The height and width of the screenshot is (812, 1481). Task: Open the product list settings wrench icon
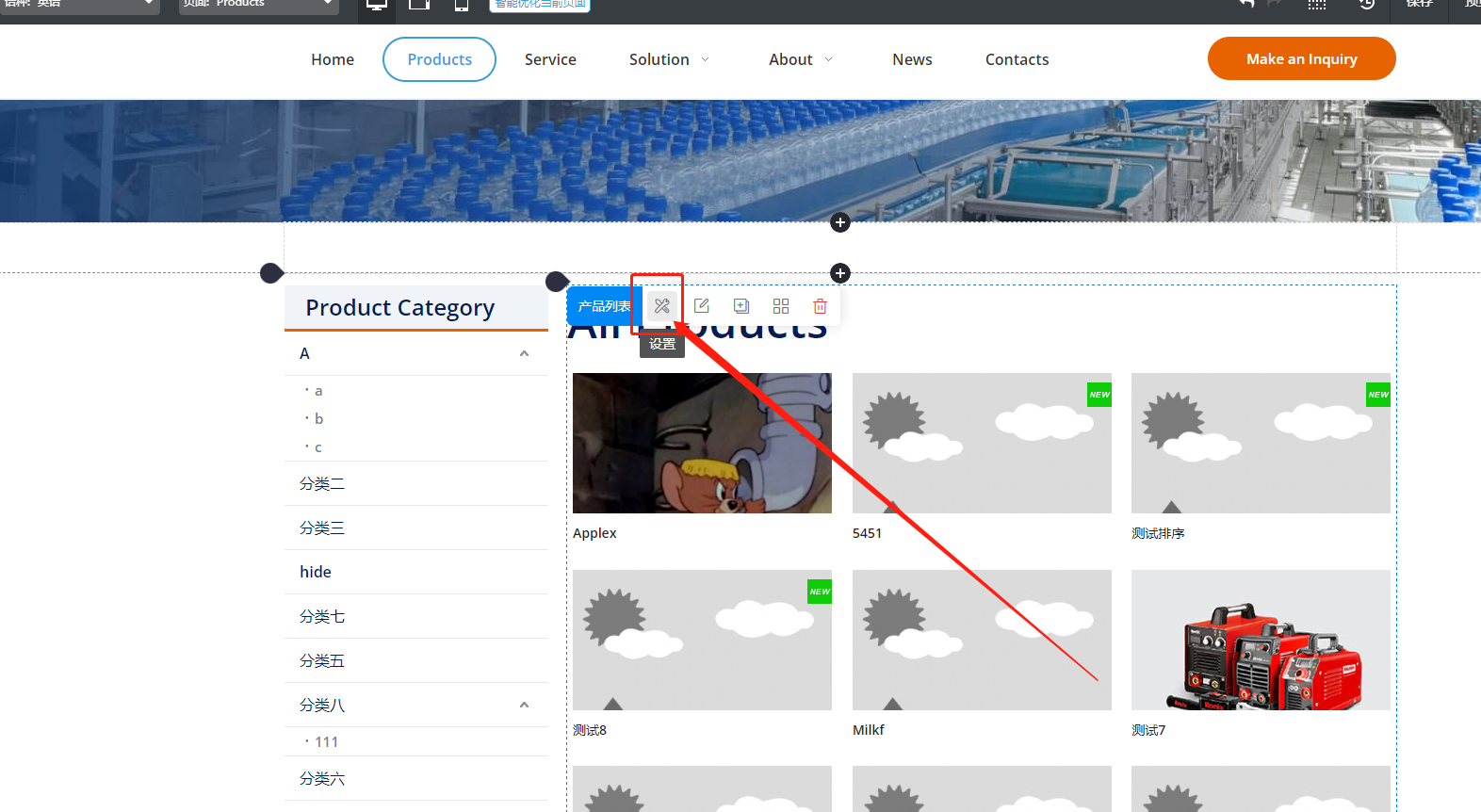(661, 306)
